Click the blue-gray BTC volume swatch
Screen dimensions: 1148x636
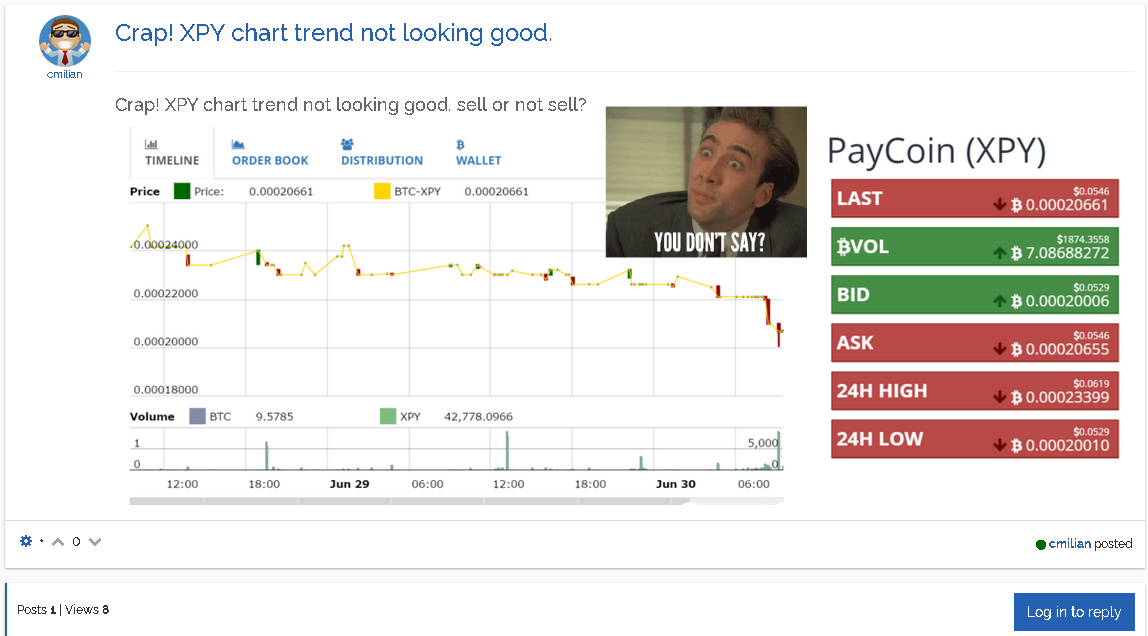click(x=198, y=416)
